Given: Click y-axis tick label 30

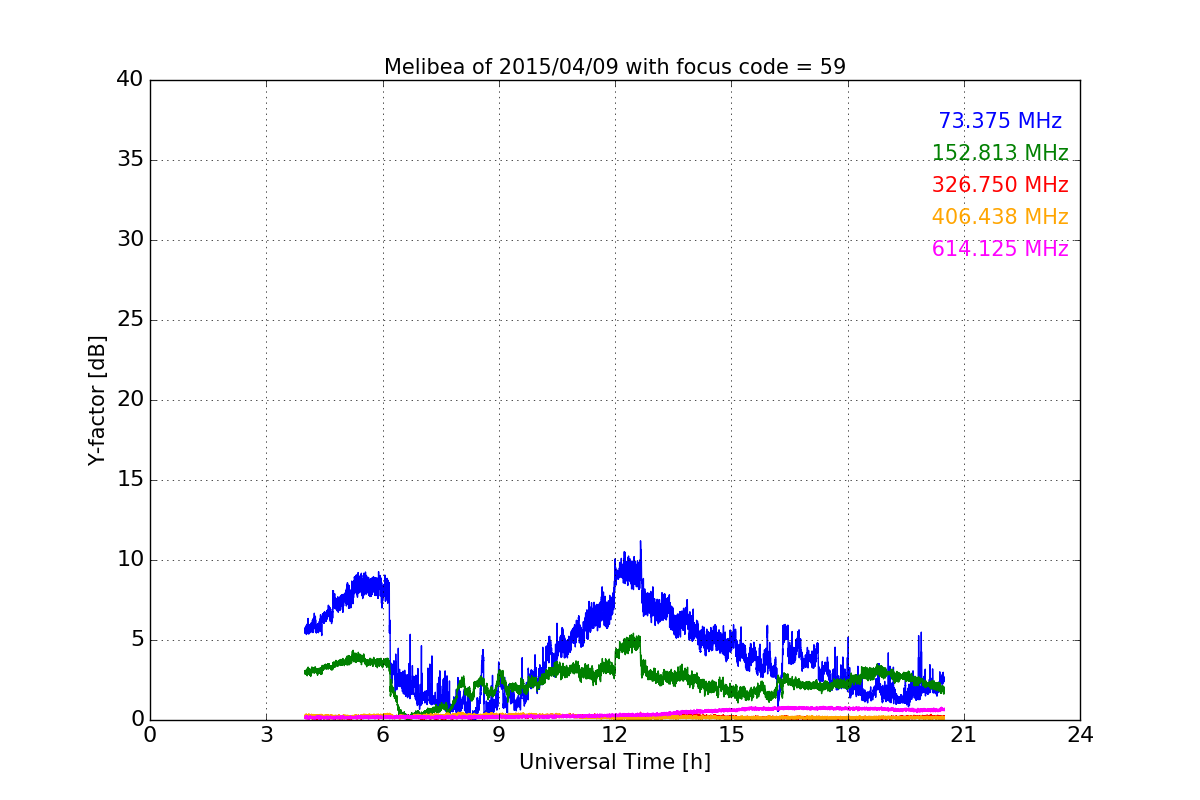Looking at the screenshot, I should [x=130, y=240].
